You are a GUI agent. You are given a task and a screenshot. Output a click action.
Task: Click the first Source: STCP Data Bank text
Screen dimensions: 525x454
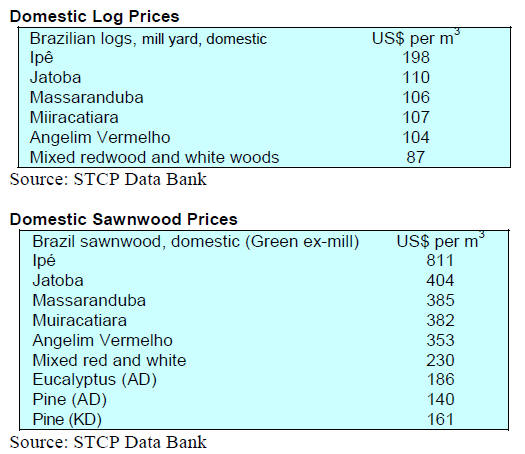108,179
